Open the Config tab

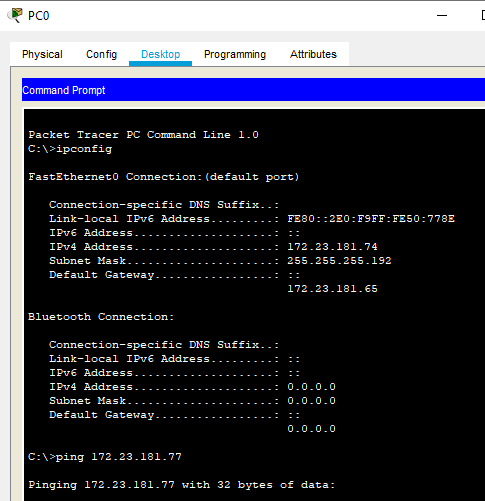click(102, 54)
